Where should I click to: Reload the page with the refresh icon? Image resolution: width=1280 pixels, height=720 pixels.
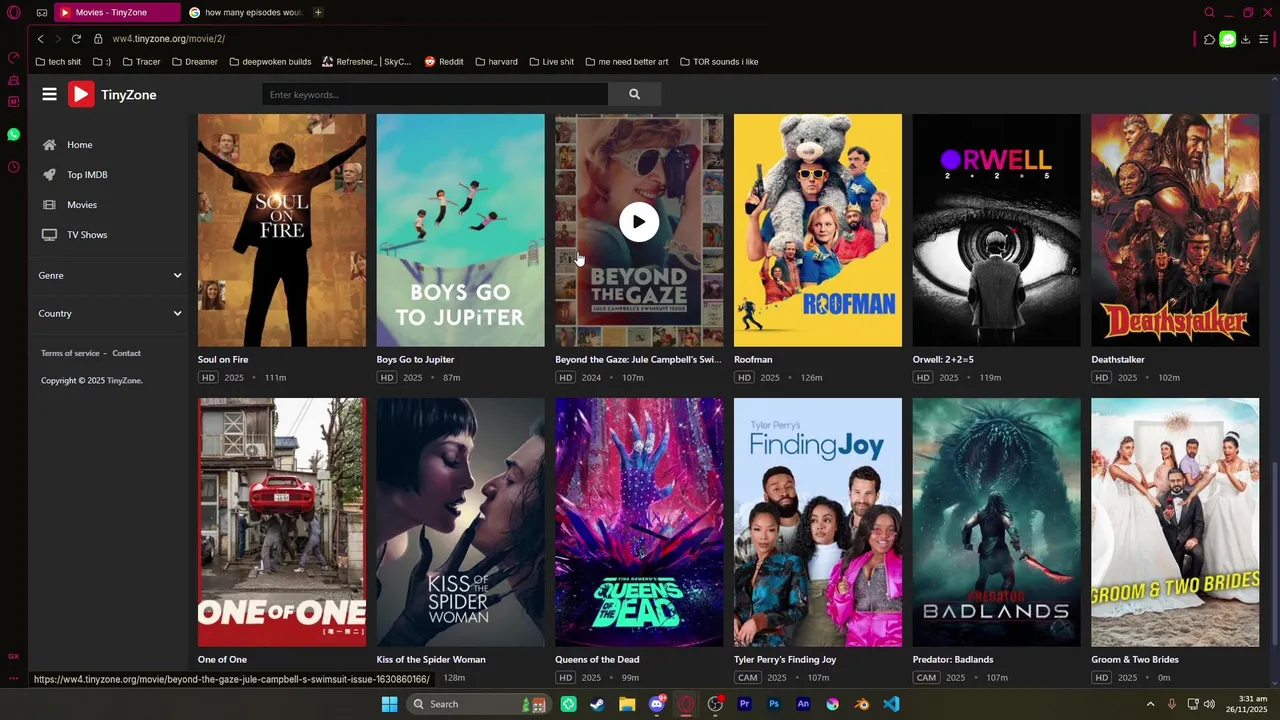pyautogui.click(x=76, y=39)
